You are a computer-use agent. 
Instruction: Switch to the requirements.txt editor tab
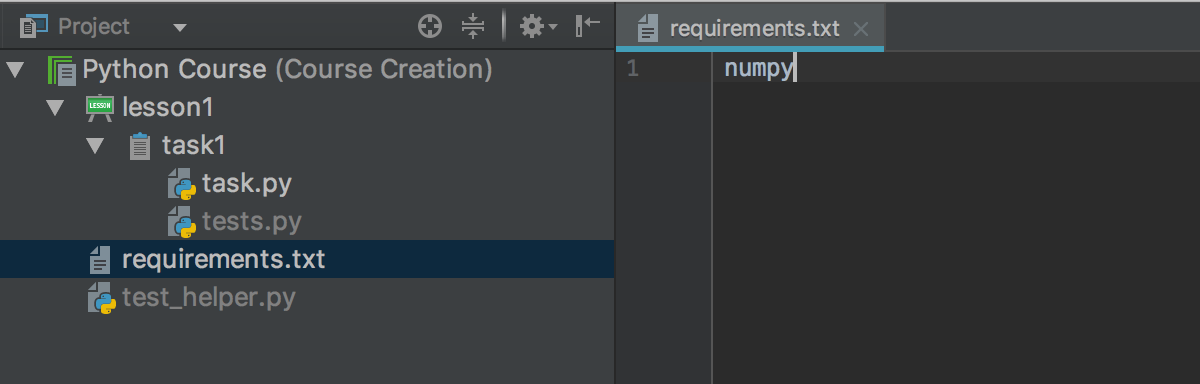tap(750, 27)
